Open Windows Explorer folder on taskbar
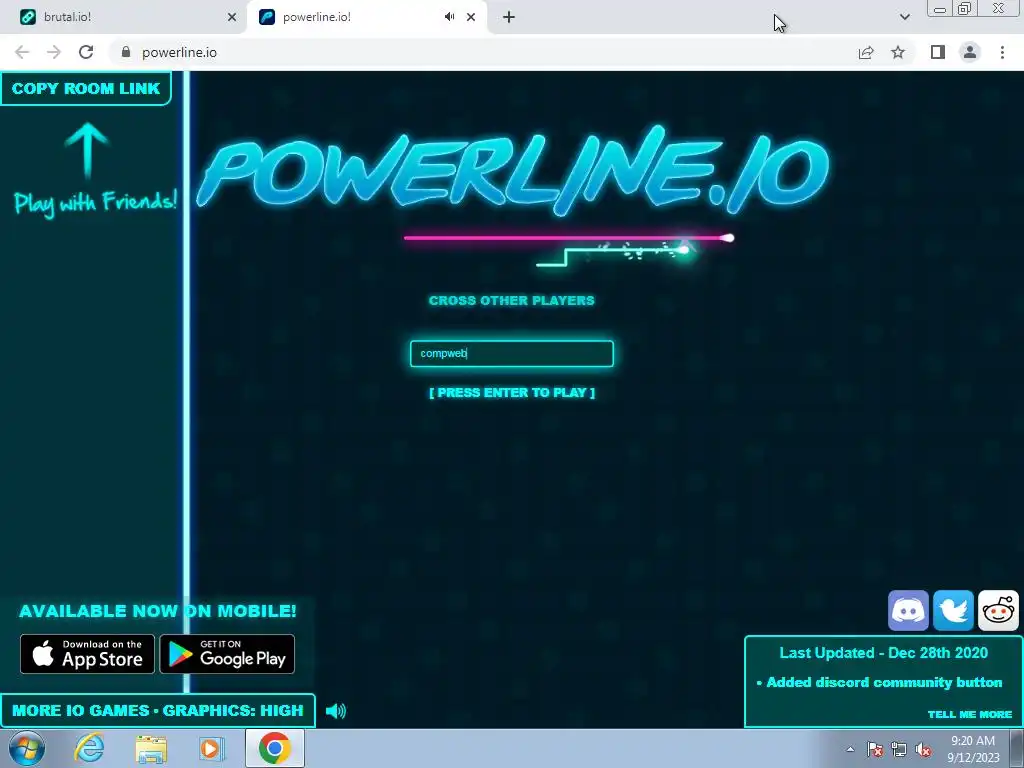Screen dimensions: 1024x768 pyautogui.click(x=151, y=748)
